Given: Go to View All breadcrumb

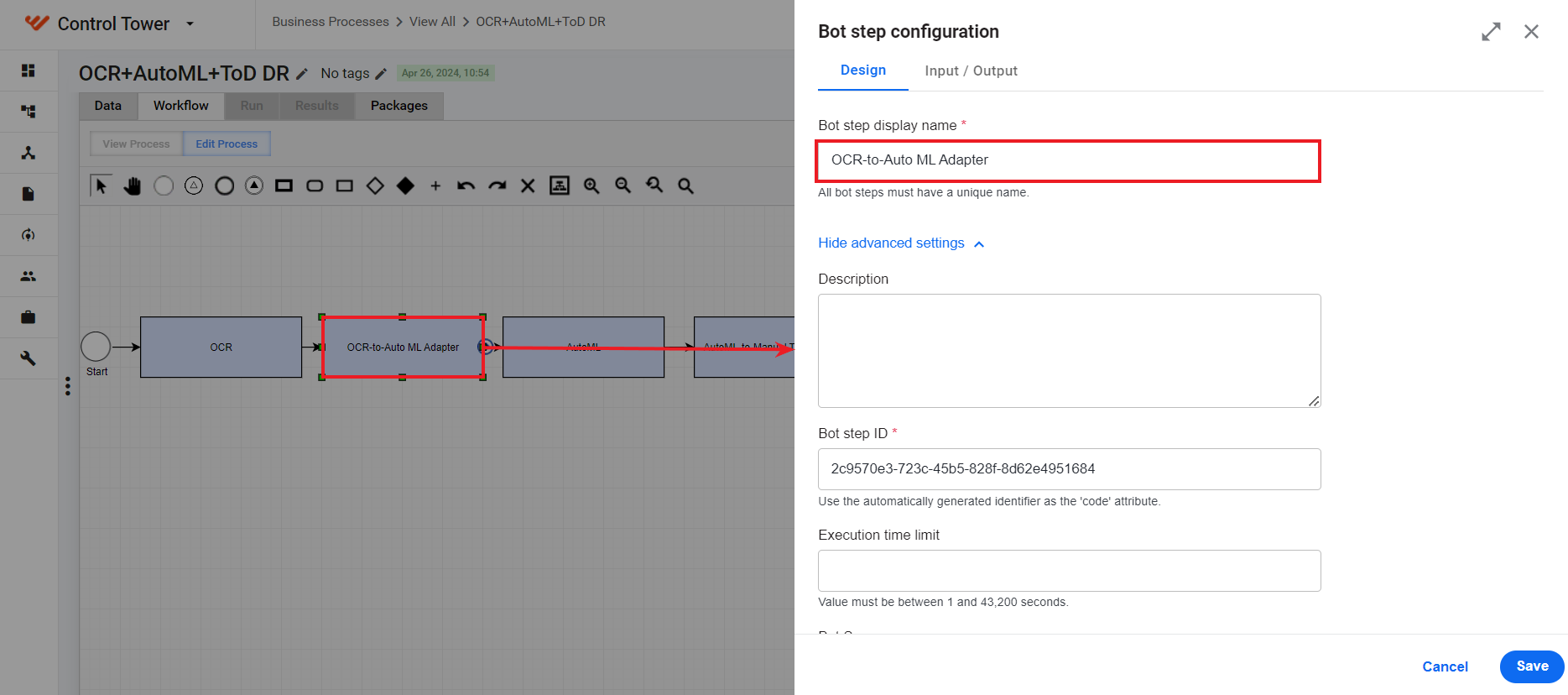Looking at the screenshot, I should [x=433, y=22].
